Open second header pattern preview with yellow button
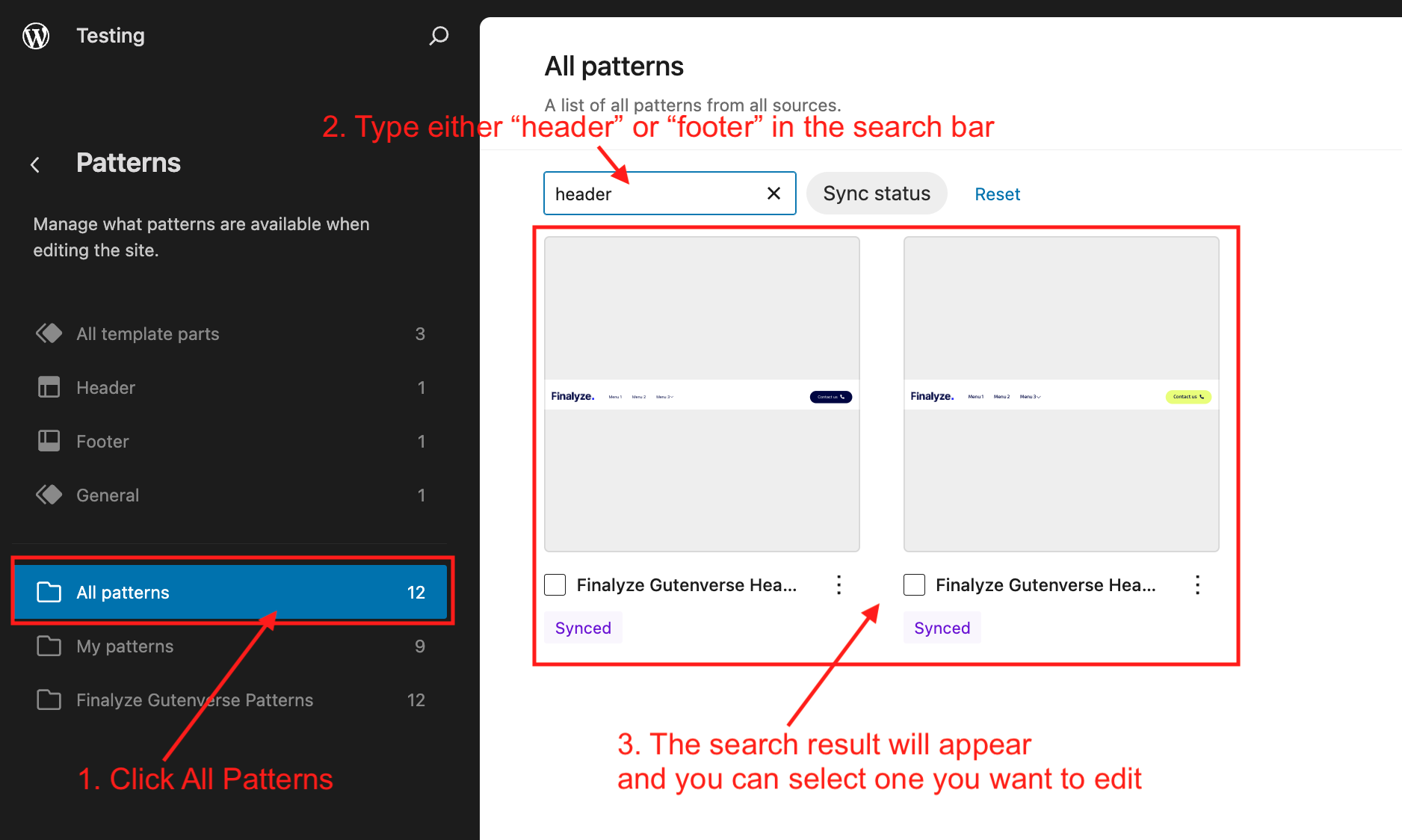This screenshot has width=1402, height=840. 1060,394
